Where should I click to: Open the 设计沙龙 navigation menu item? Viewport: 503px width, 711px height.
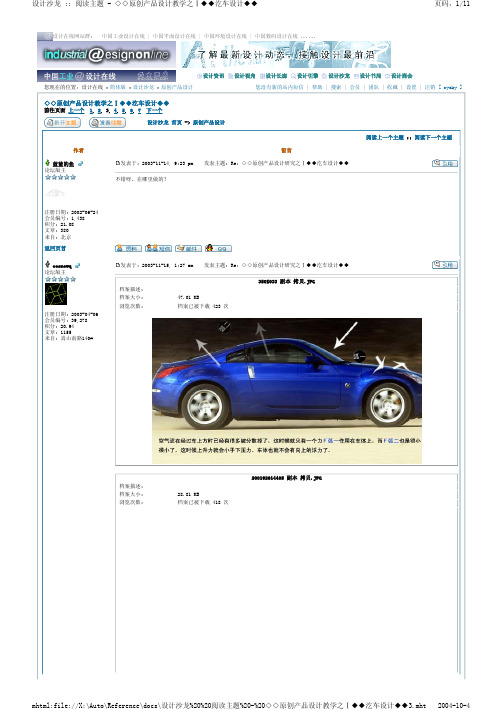coord(336,76)
